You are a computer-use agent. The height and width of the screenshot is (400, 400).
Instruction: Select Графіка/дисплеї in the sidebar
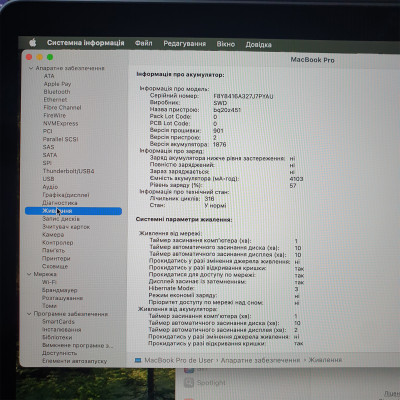[x=66, y=195]
